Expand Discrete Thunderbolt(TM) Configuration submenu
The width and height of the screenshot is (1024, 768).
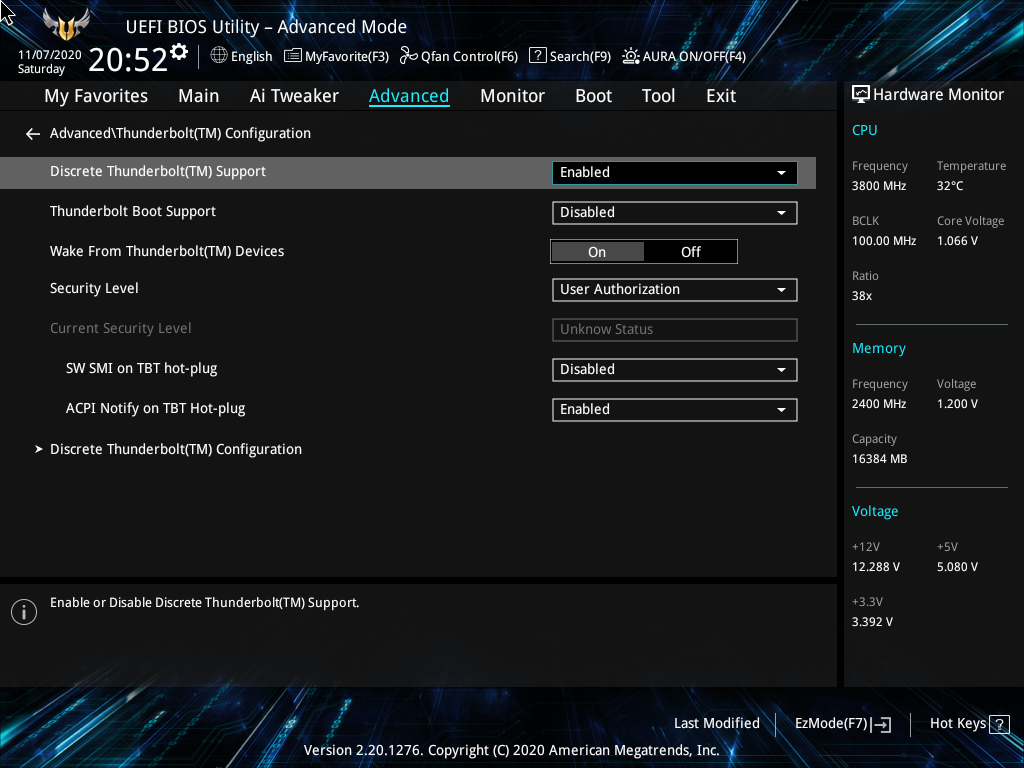tap(176, 449)
